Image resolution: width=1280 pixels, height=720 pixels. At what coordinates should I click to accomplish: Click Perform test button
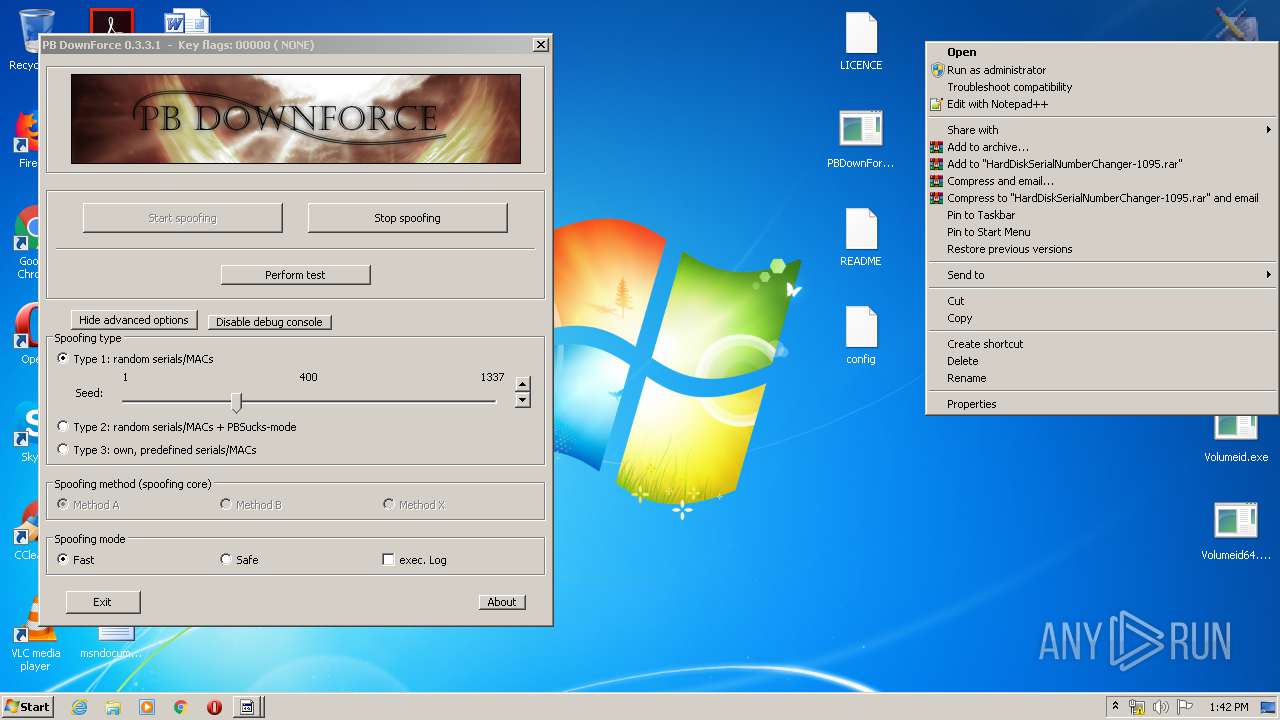pos(295,275)
